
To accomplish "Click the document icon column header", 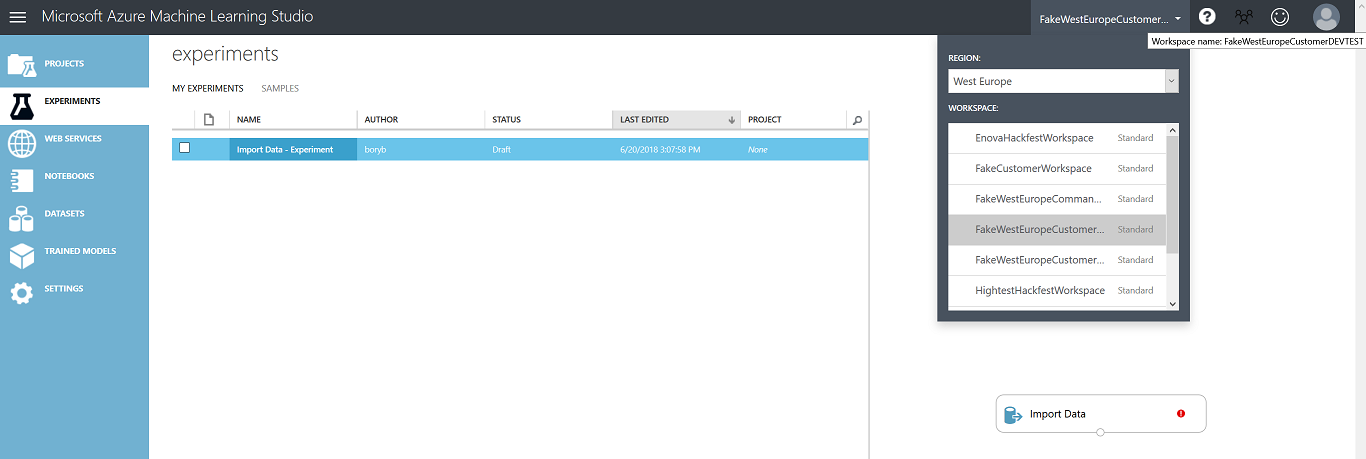I will (209, 120).
